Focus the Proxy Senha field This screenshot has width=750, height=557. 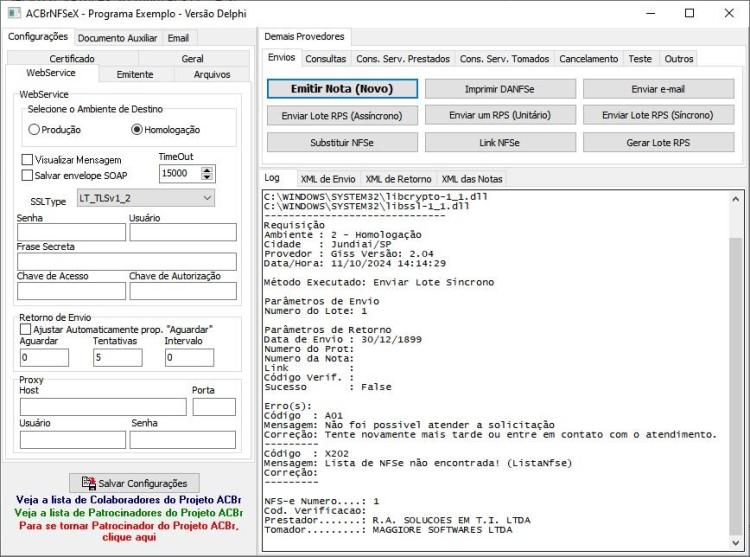pos(183,440)
